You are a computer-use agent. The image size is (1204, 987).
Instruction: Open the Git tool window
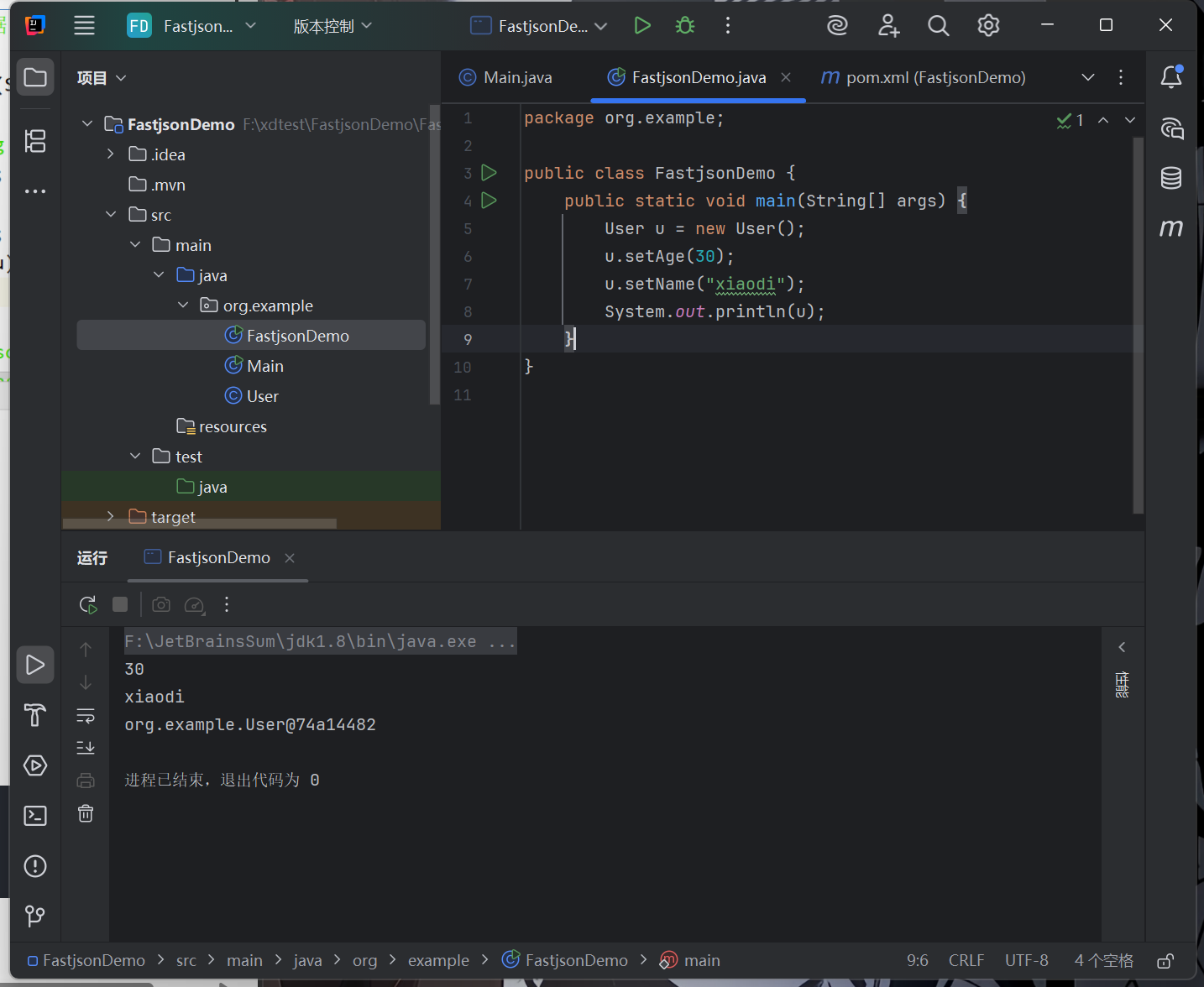pos(35,916)
